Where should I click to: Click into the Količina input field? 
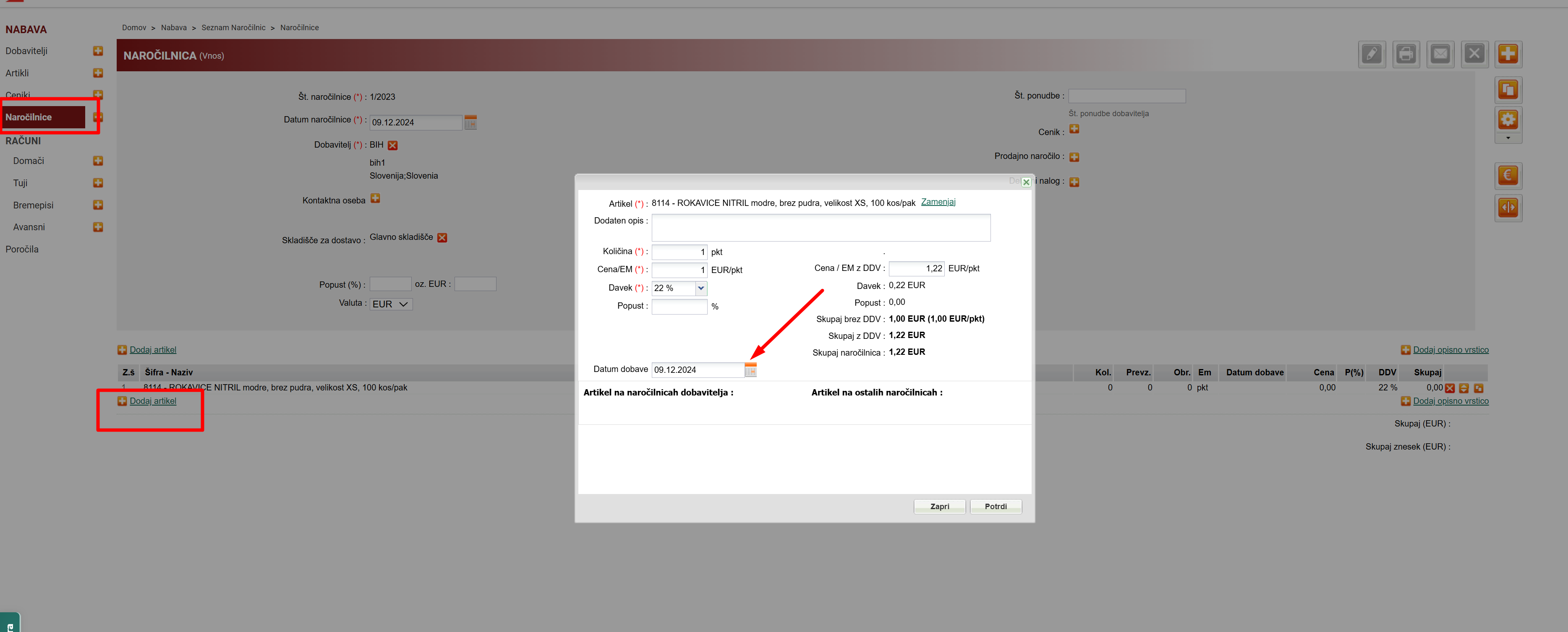pyautogui.click(x=679, y=252)
